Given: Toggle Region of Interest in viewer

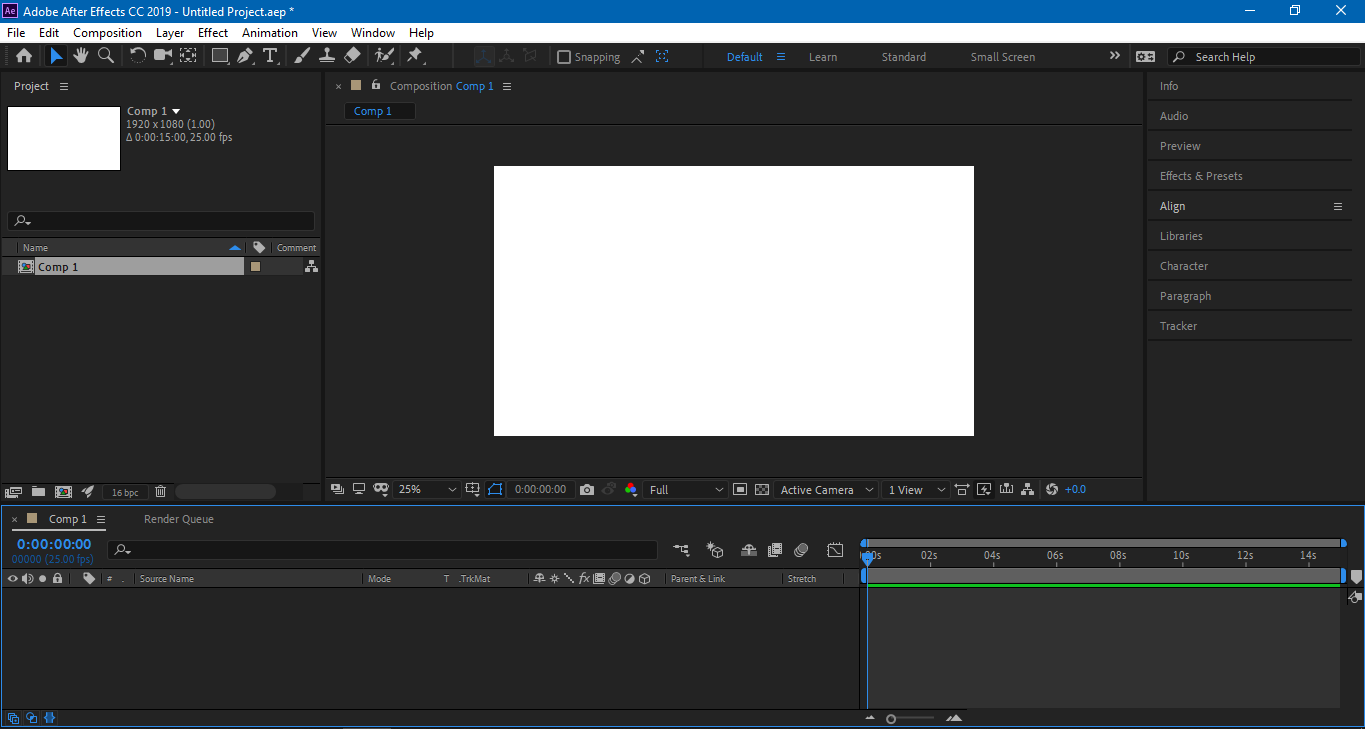Looking at the screenshot, I should coord(740,490).
